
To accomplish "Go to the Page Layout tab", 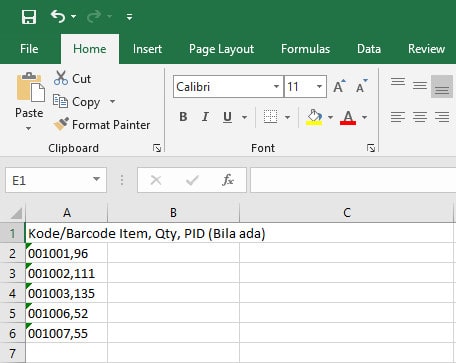I will 221,49.
